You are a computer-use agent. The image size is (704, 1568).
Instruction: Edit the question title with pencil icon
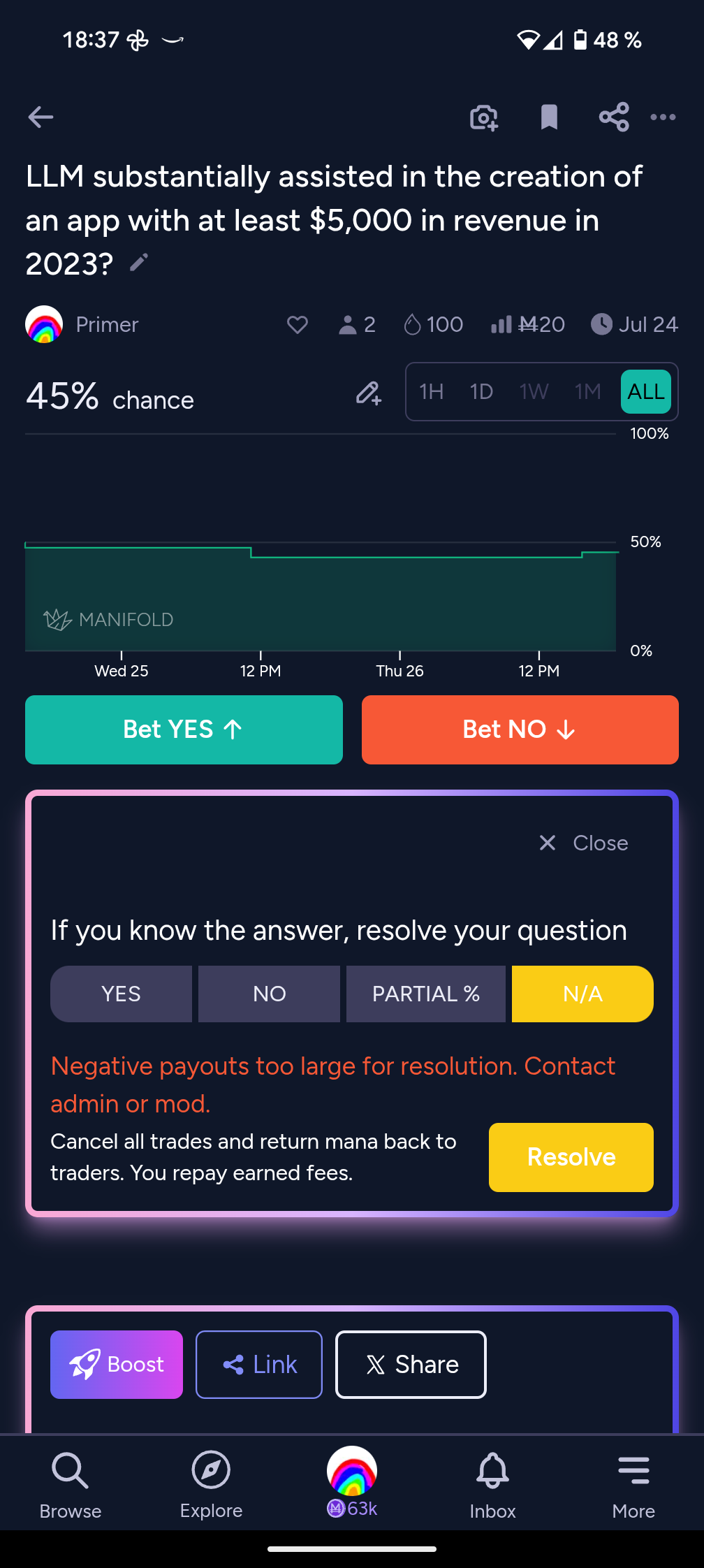point(139,263)
